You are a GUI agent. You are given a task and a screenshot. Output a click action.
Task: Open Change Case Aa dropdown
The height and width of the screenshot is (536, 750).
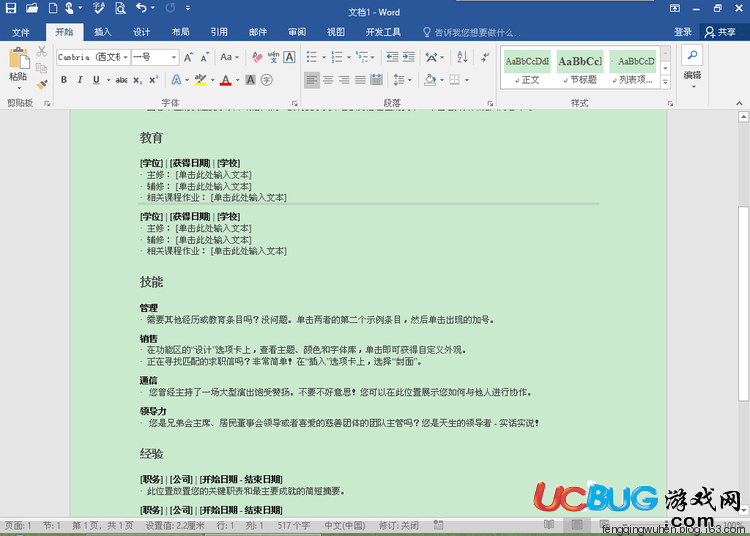coord(229,57)
